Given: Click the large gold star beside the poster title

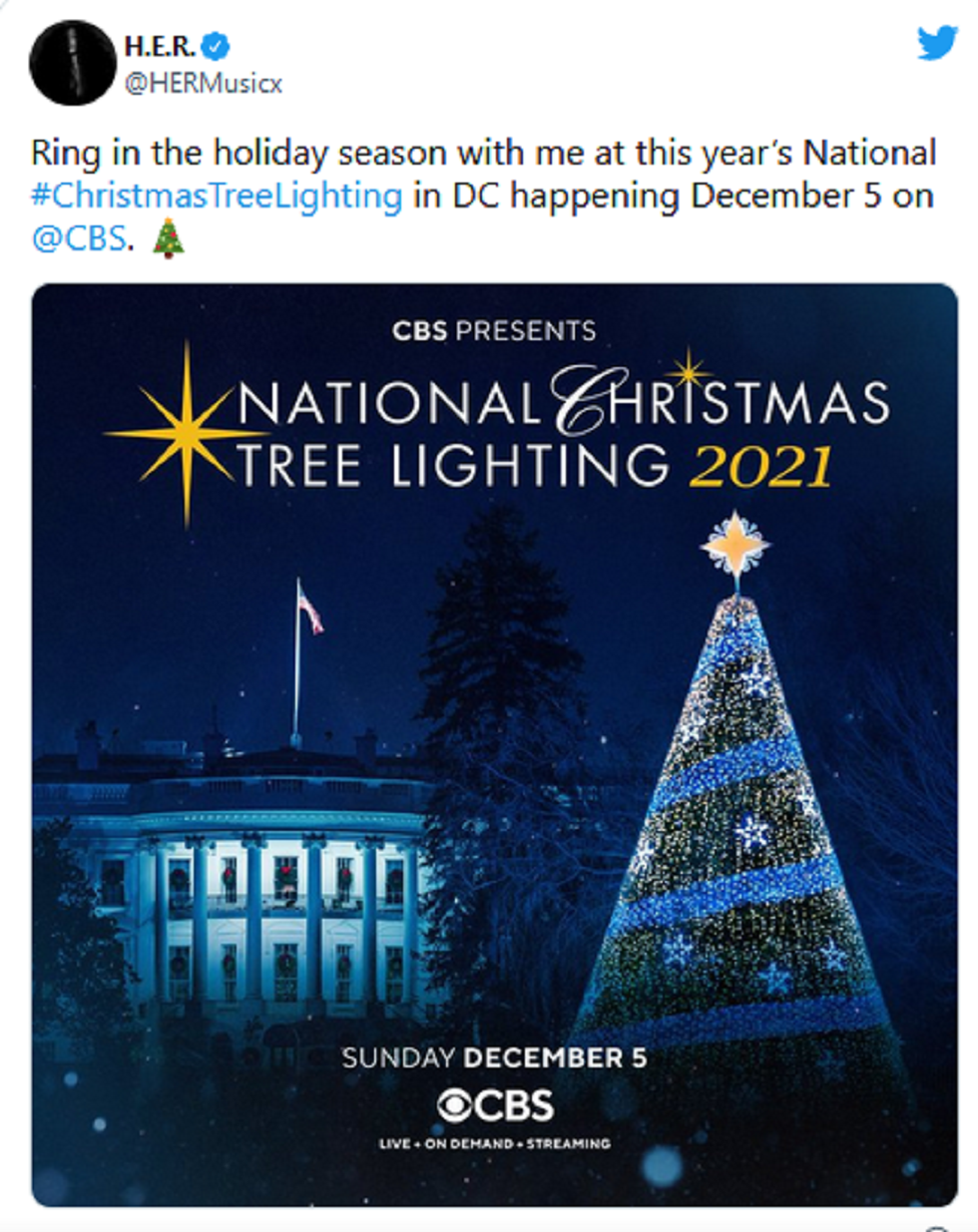Looking at the screenshot, I should (x=186, y=434).
